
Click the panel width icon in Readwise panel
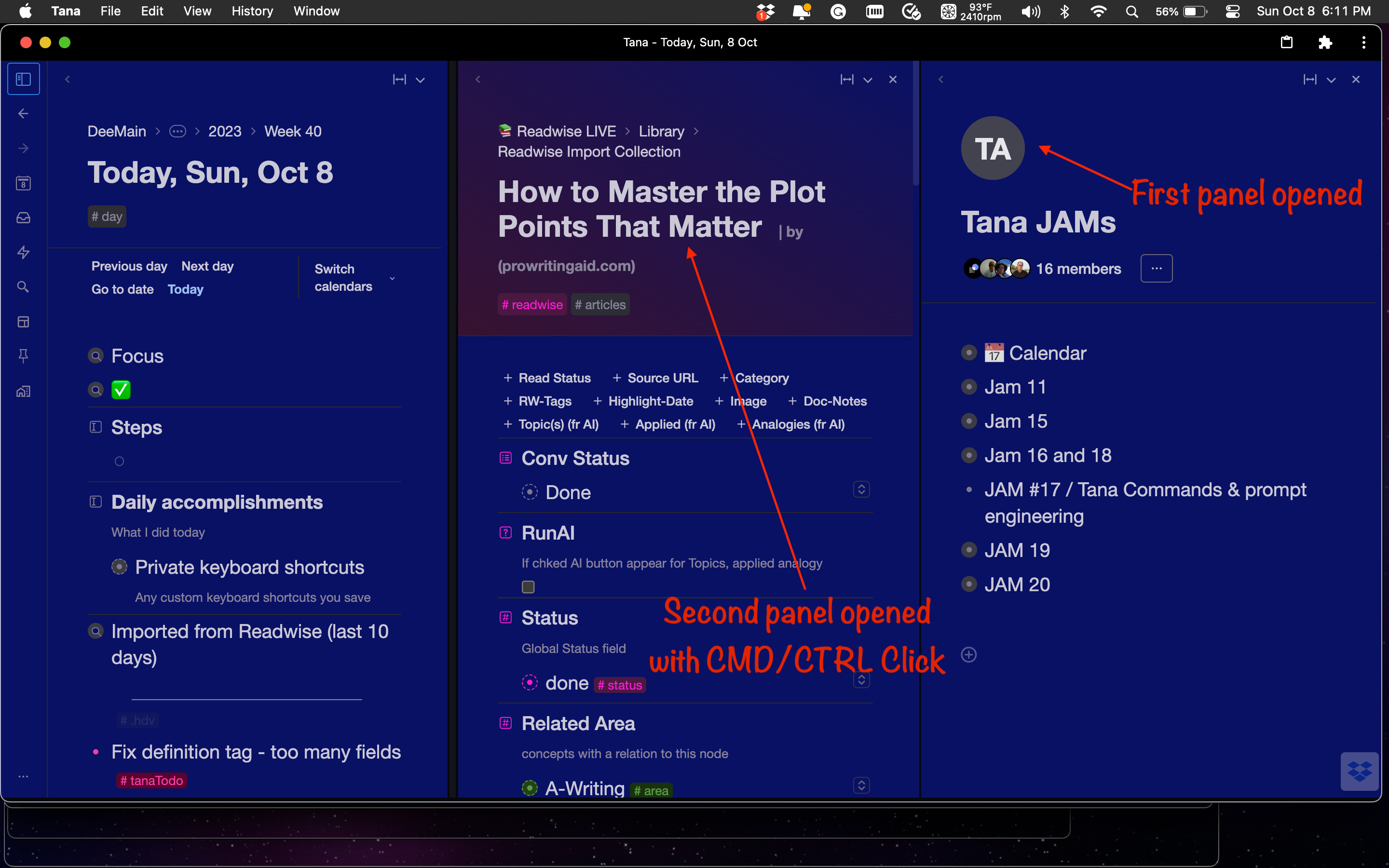(x=846, y=80)
